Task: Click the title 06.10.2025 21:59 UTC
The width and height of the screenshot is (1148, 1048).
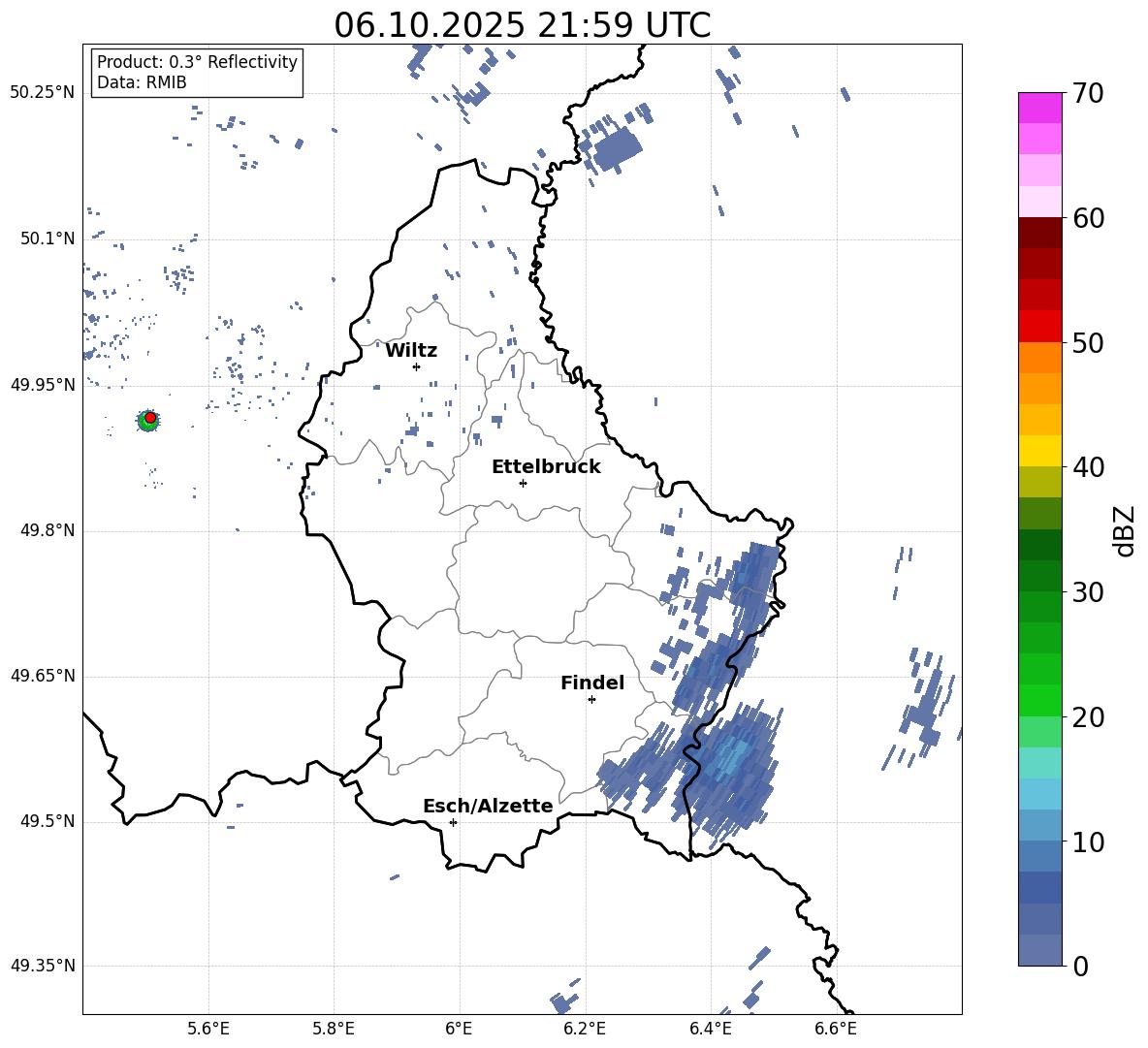Action: click(x=522, y=25)
